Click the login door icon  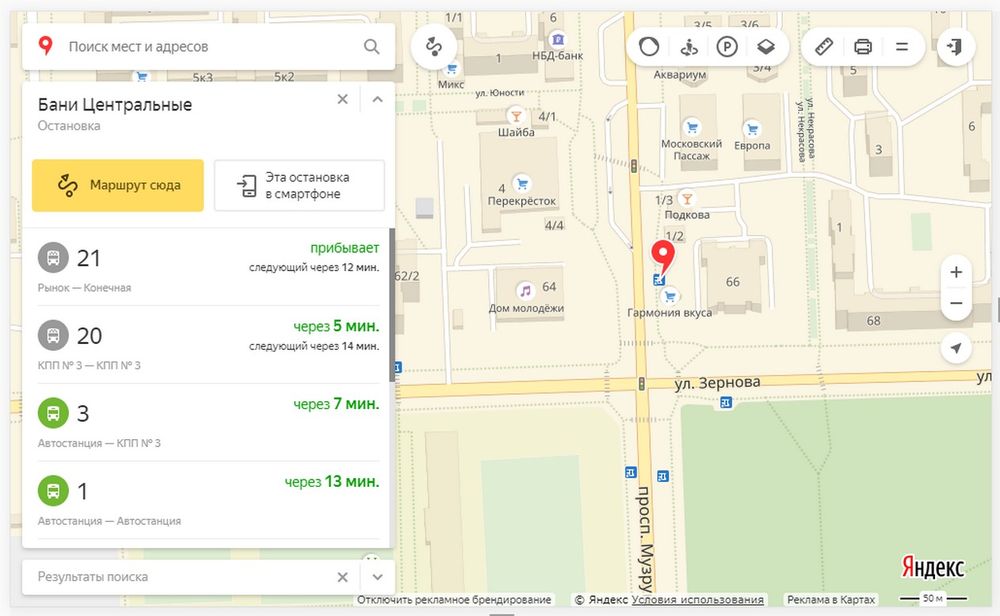click(x=956, y=46)
